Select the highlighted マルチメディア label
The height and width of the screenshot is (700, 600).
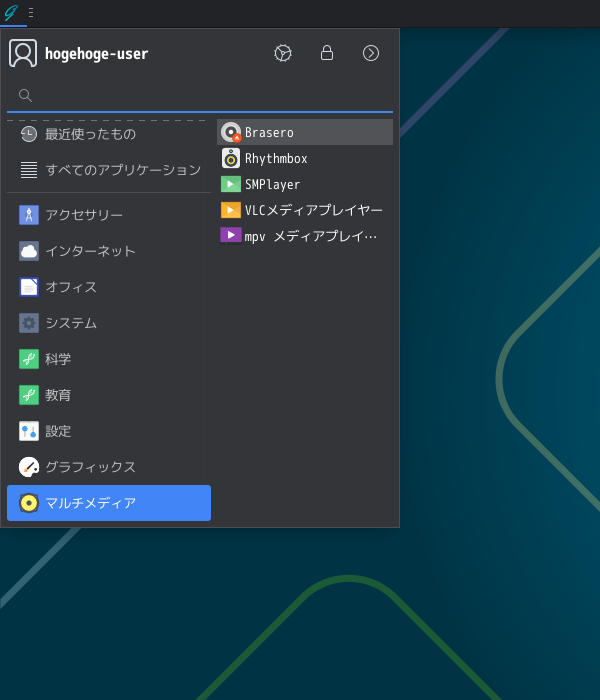click(x=91, y=503)
